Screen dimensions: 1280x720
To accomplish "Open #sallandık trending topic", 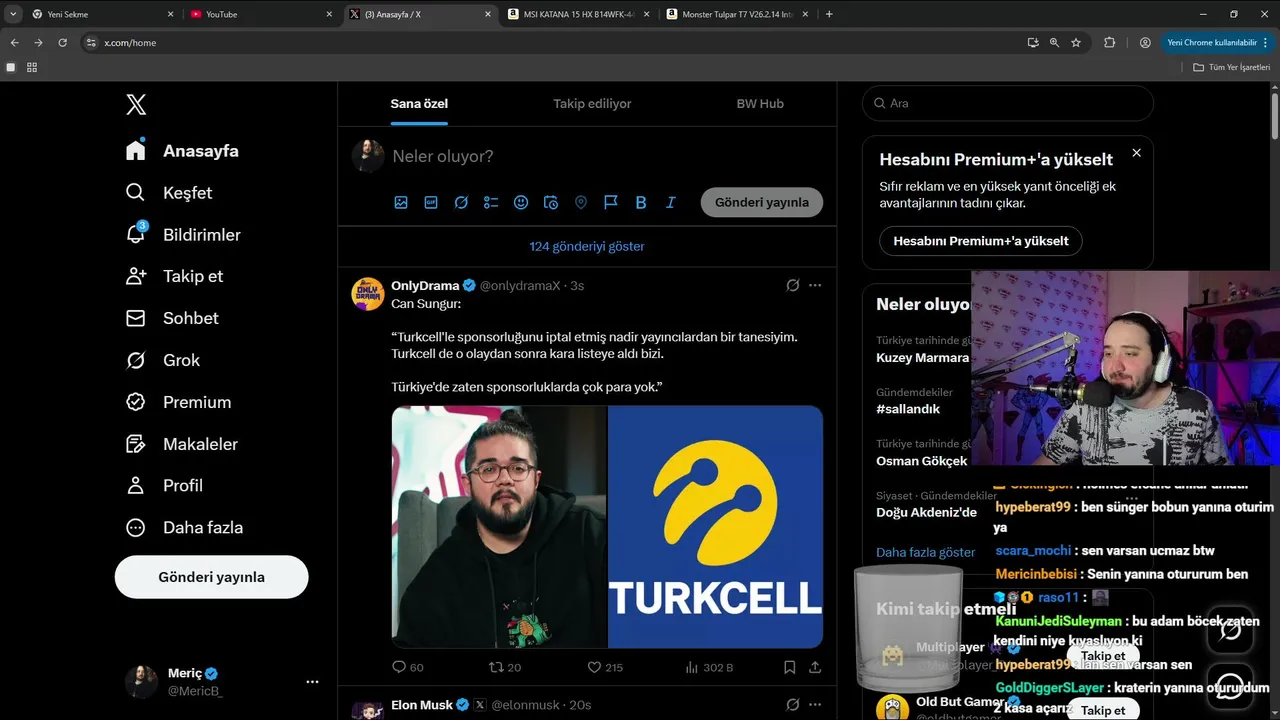I will coord(908,409).
